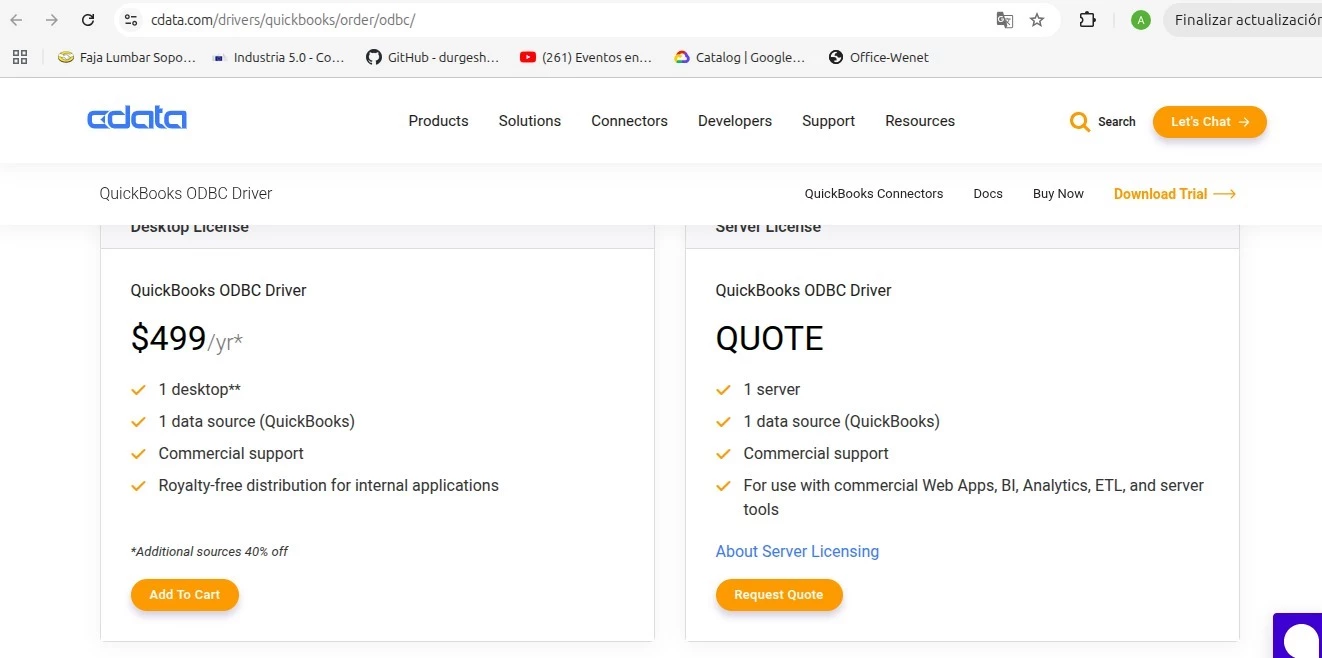Open the Solutions menu
The image size is (1322, 658).
pyautogui.click(x=530, y=121)
